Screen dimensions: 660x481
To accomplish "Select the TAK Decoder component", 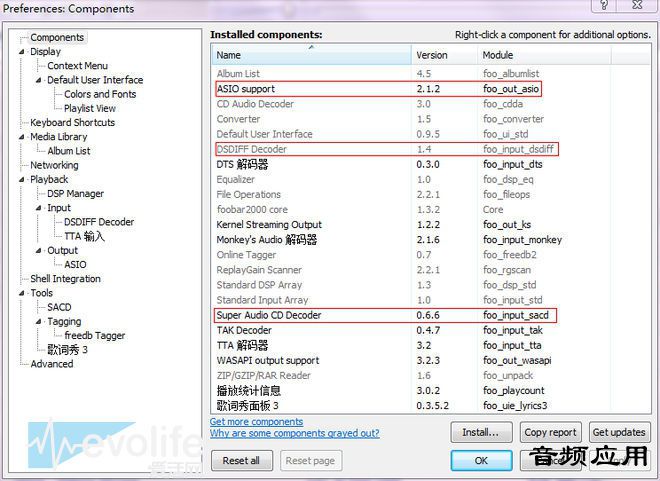I will click(431, 330).
